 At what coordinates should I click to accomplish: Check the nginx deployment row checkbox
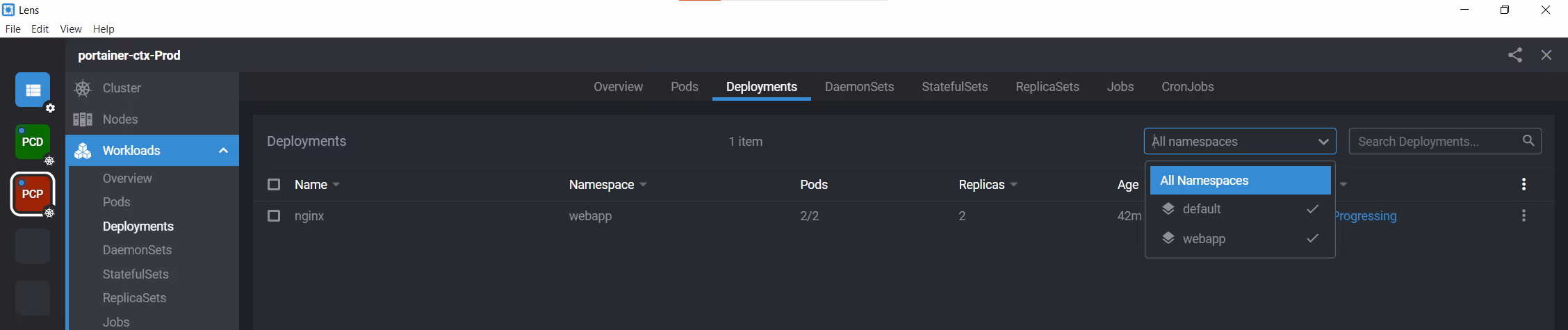(274, 215)
